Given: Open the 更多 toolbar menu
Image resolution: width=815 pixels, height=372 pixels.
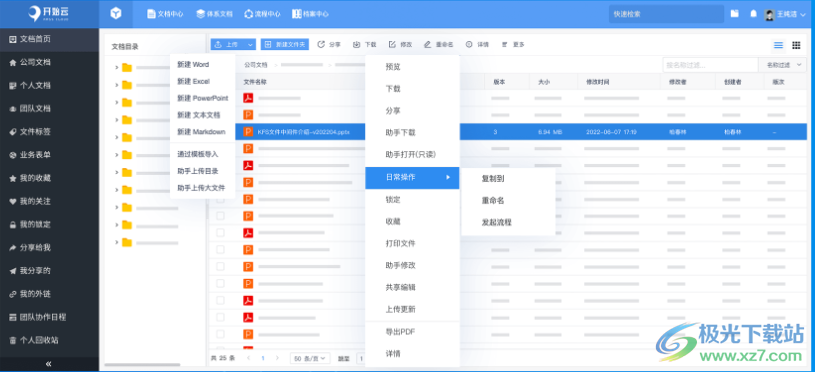Looking at the screenshot, I should 513,45.
